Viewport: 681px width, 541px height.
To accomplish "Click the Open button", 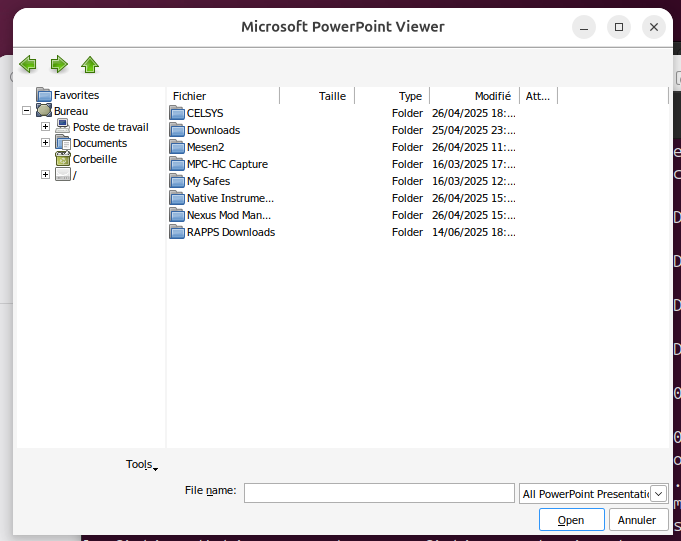I will (572, 520).
